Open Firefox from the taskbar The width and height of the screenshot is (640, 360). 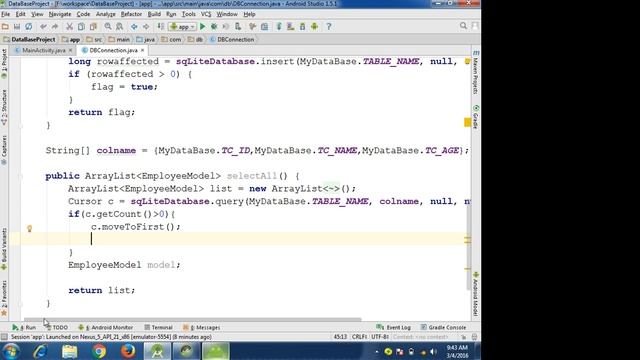click(x=128, y=351)
